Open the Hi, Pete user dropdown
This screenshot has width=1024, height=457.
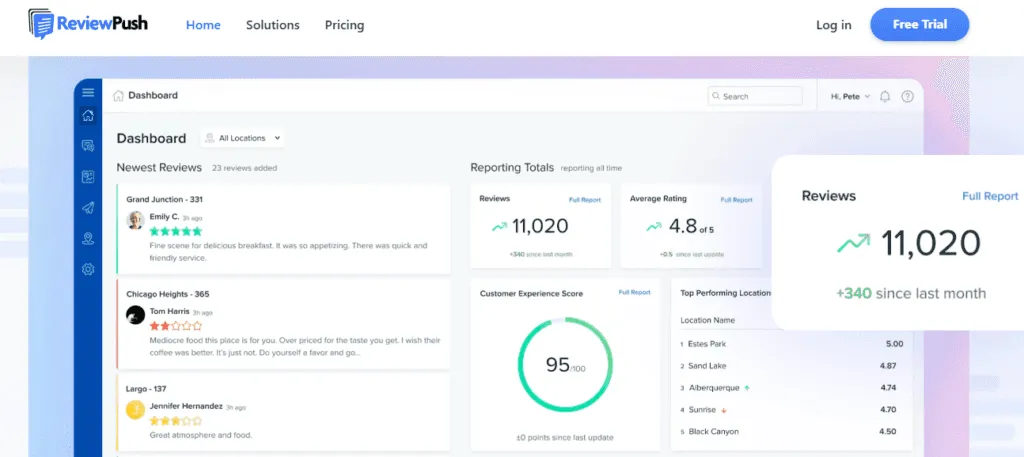[850, 97]
